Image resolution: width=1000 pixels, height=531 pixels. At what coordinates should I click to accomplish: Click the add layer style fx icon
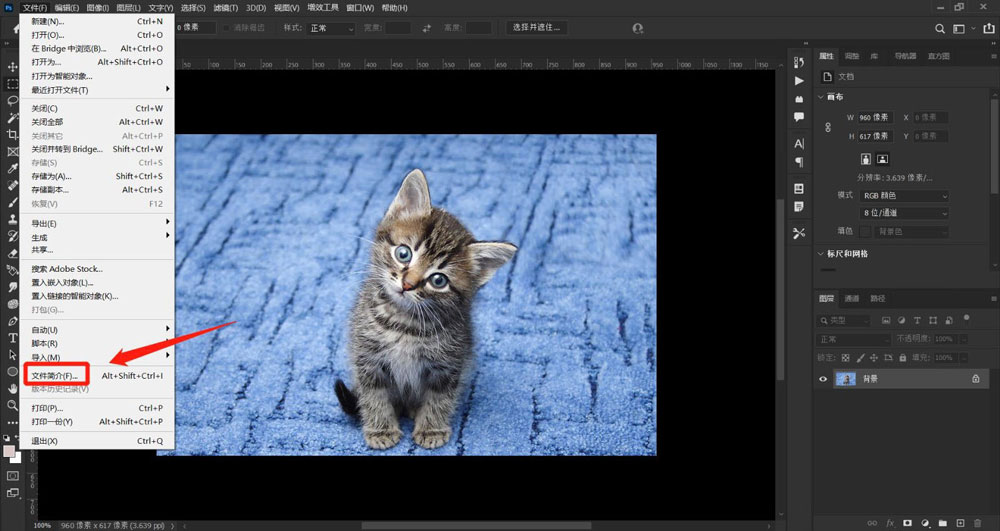[889, 522]
